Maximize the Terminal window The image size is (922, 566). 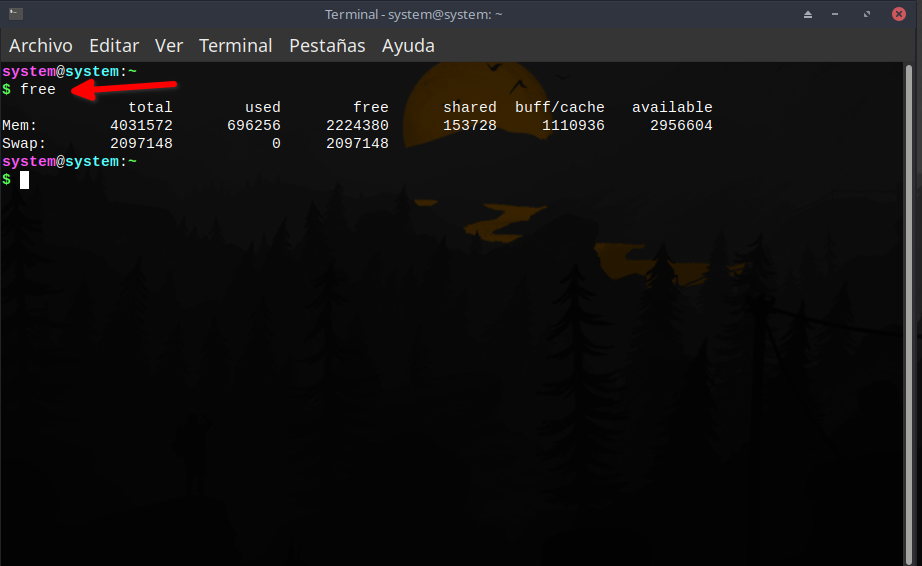pyautogui.click(x=867, y=14)
